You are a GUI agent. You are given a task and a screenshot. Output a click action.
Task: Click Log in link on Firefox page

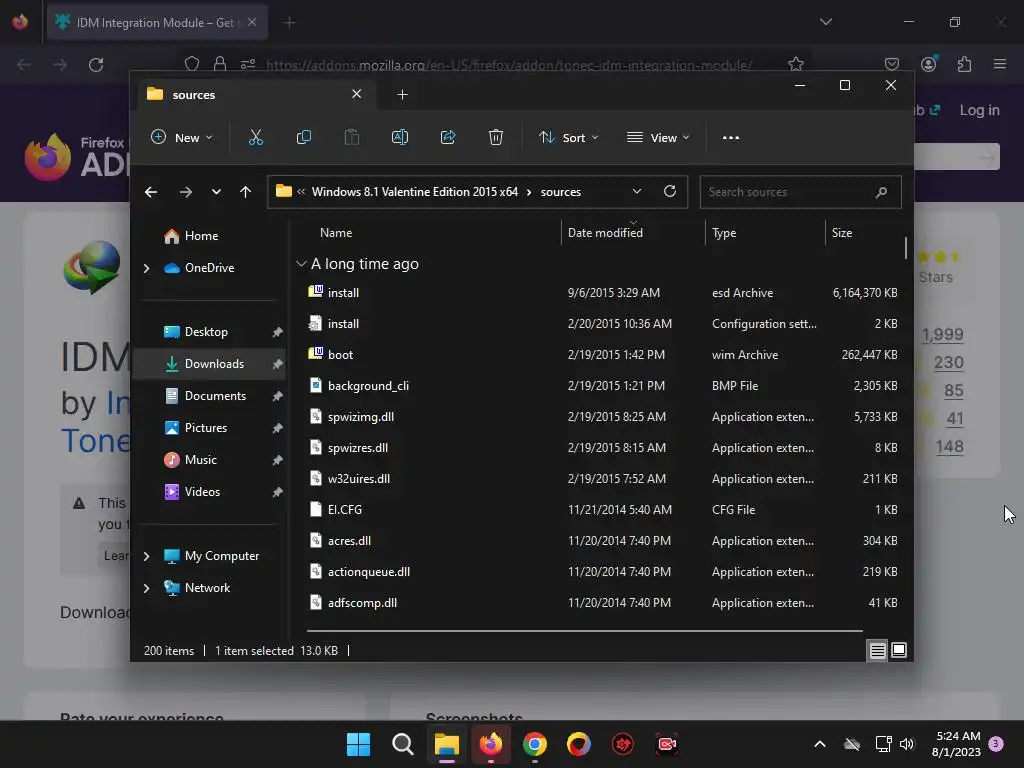[979, 110]
